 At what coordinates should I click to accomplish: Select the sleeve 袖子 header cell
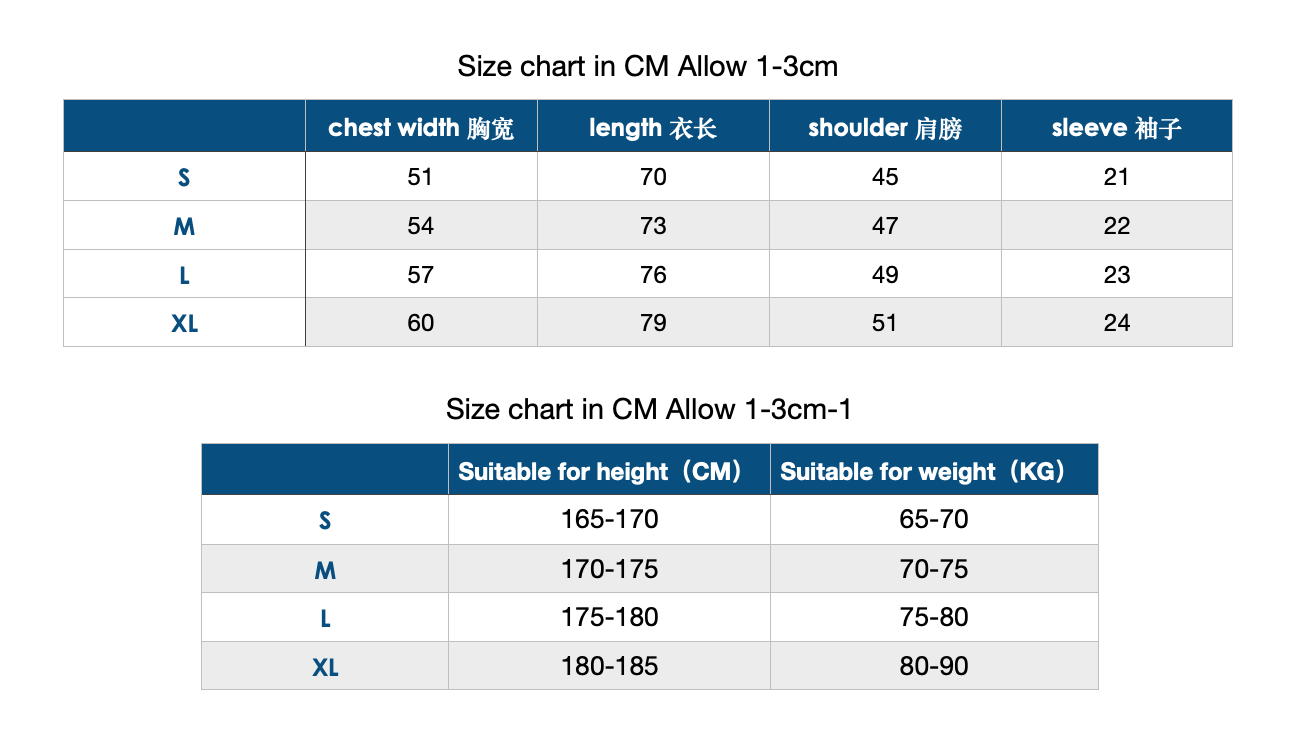click(1117, 127)
